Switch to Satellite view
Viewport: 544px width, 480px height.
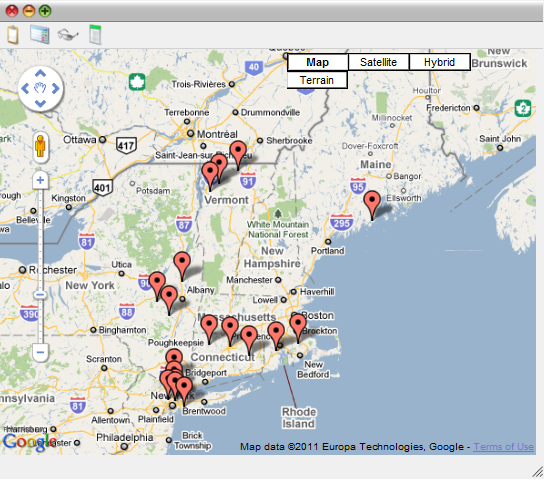(x=379, y=62)
